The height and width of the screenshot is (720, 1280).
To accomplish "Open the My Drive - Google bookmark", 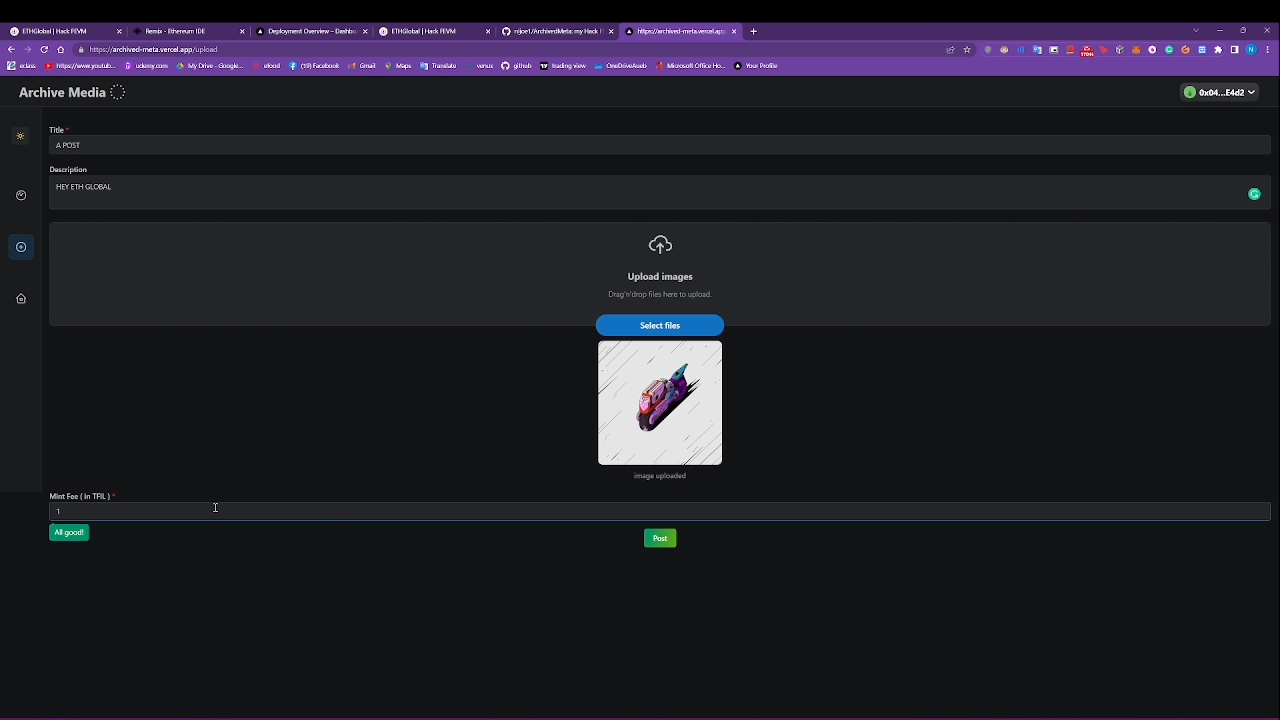I will point(211,66).
